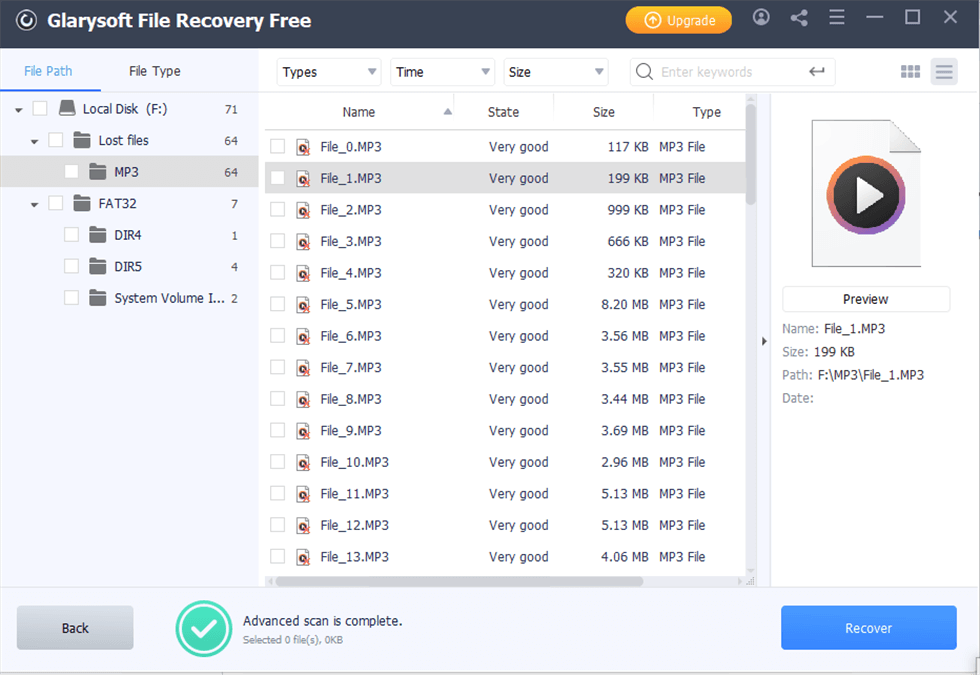Open the Types filter dropdown
Screen dimensions: 980x675
329,72
